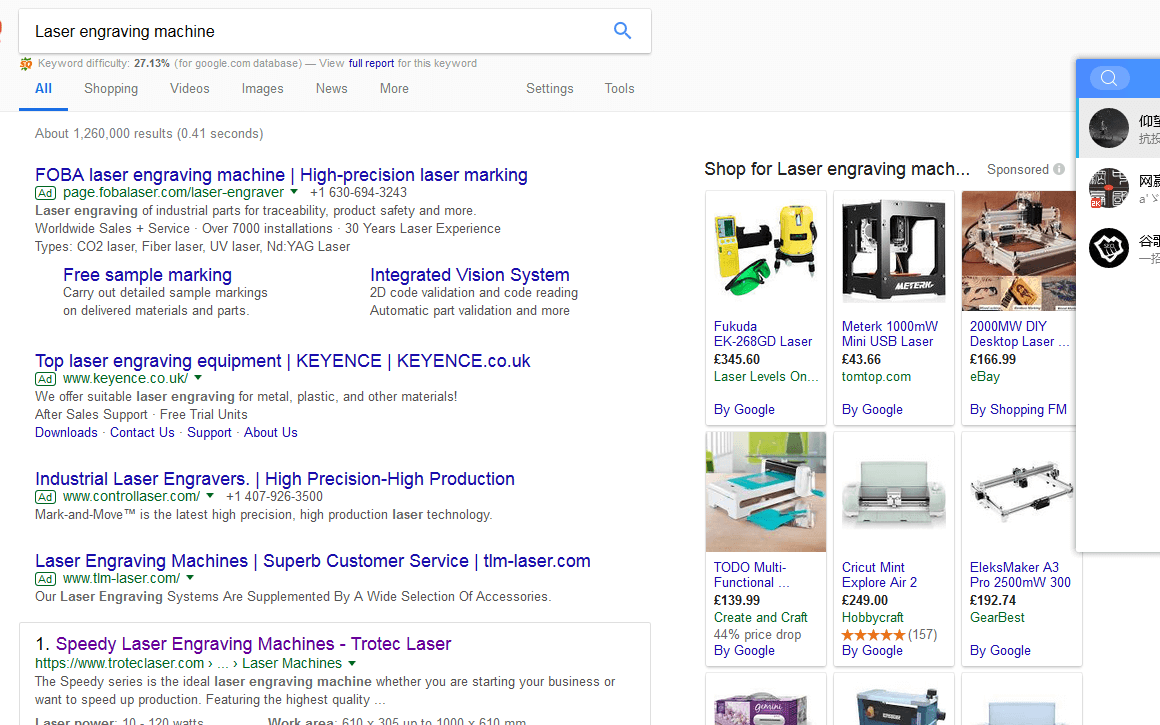Image resolution: width=1160 pixels, height=725 pixels.
Task: Click the Keyence Downloads sitelink
Action: click(x=66, y=433)
